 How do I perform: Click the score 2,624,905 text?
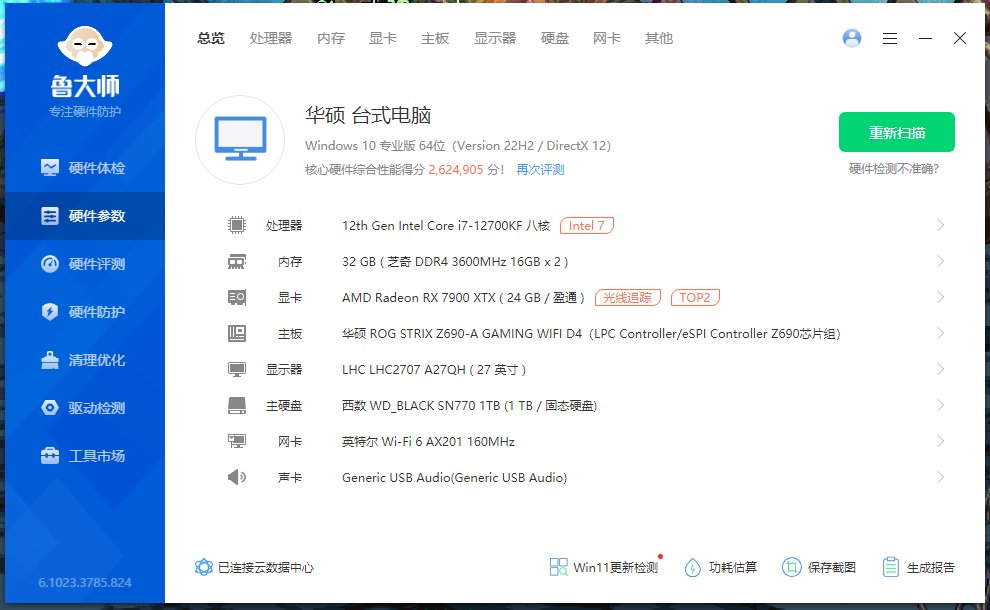coord(455,169)
